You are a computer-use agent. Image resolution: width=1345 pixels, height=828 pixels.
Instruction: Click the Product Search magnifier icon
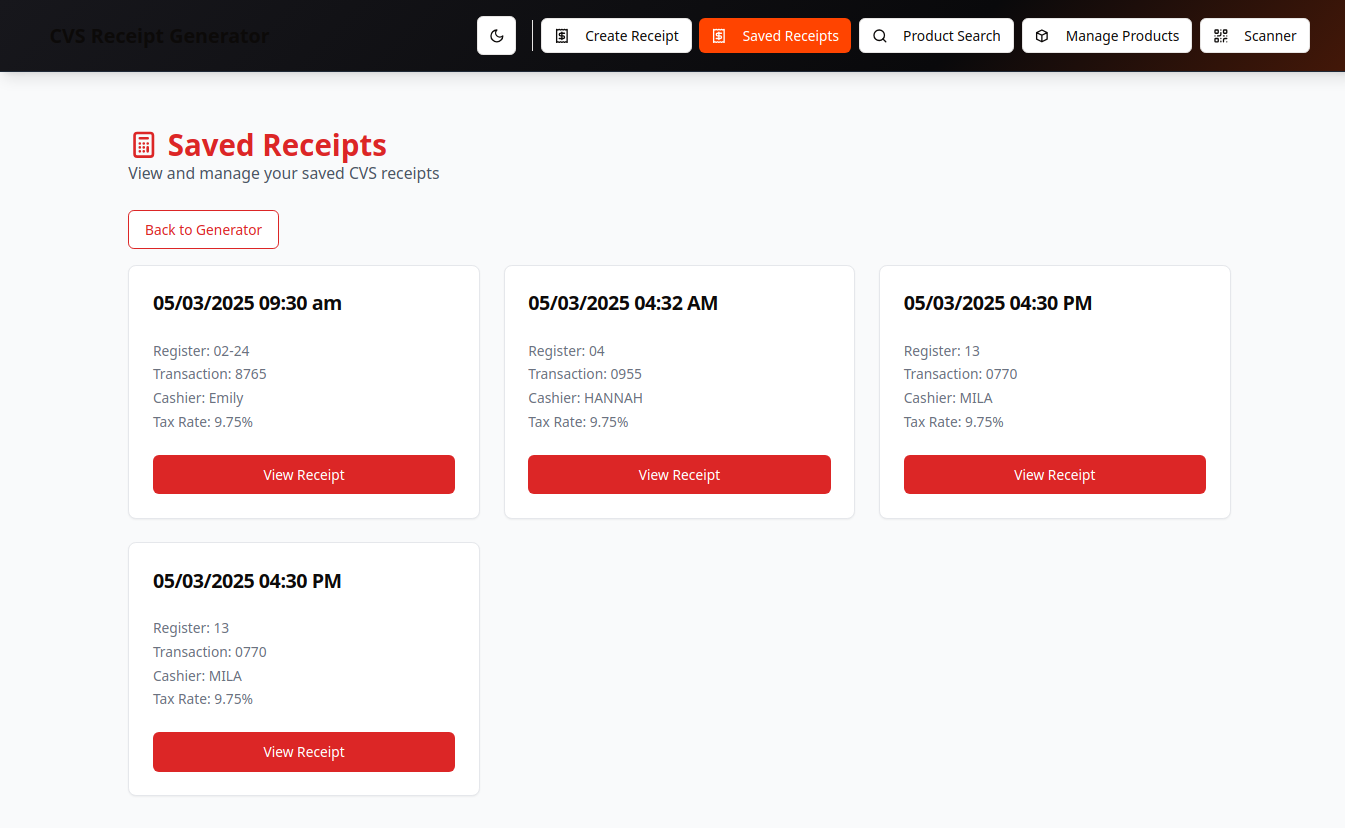pyautogui.click(x=880, y=36)
